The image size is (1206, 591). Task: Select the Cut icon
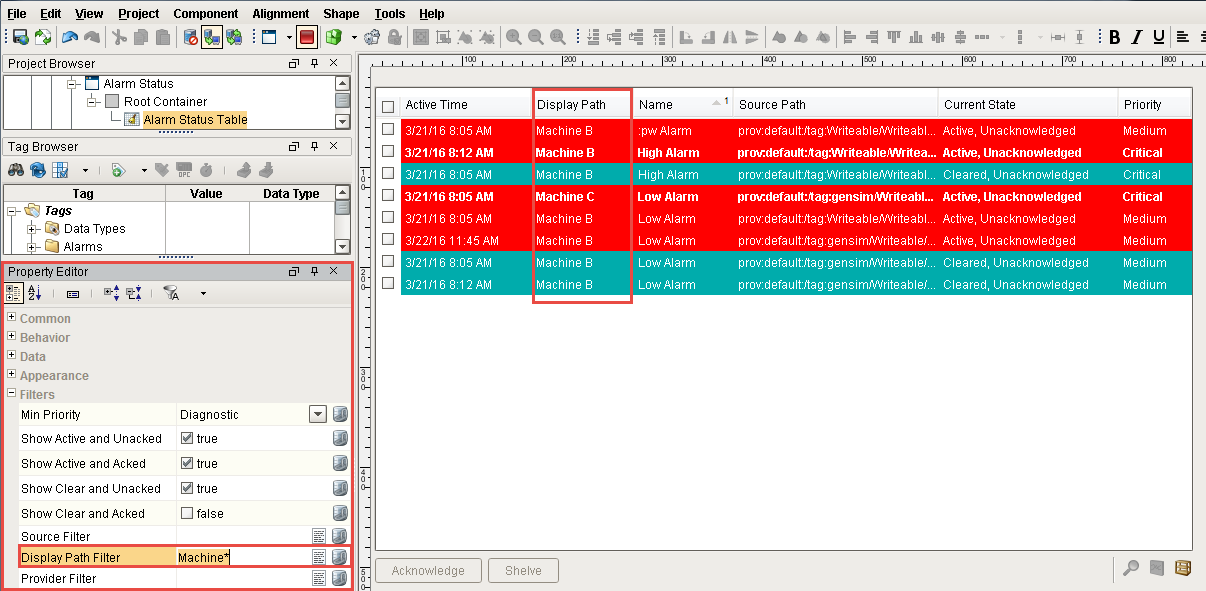119,37
